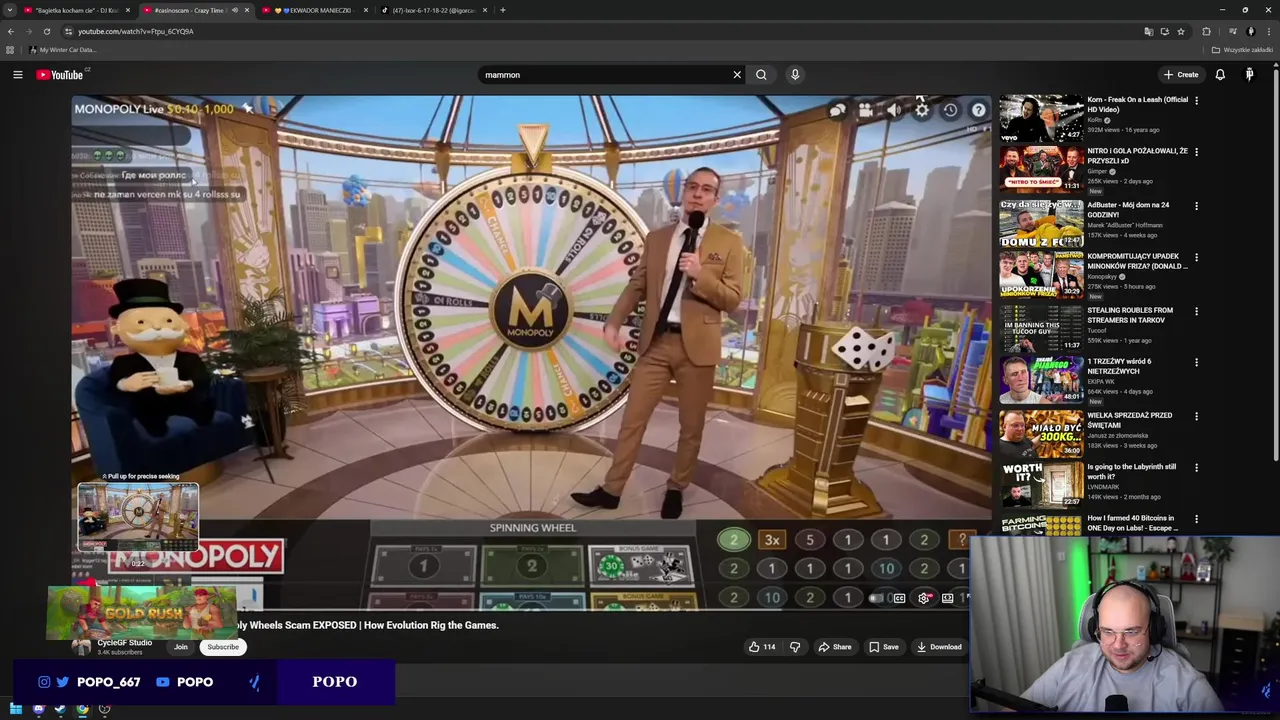This screenshot has height=720, width=1280.
Task: Open the YouTube account avatar menu
Action: click(x=1249, y=75)
